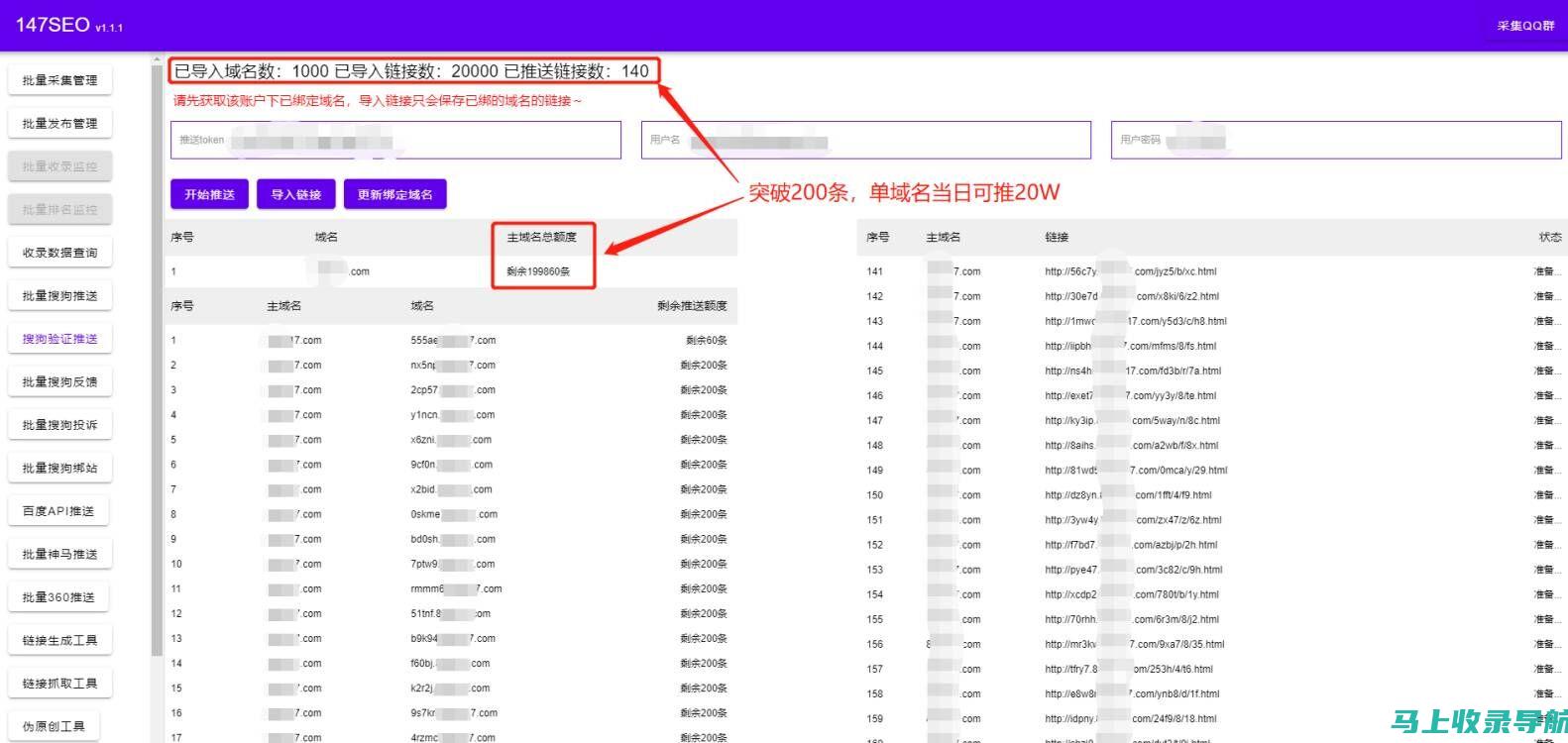Image resolution: width=1568 pixels, height=743 pixels.
Task: Select the domain row starting with b9k94
Action: pos(451,639)
